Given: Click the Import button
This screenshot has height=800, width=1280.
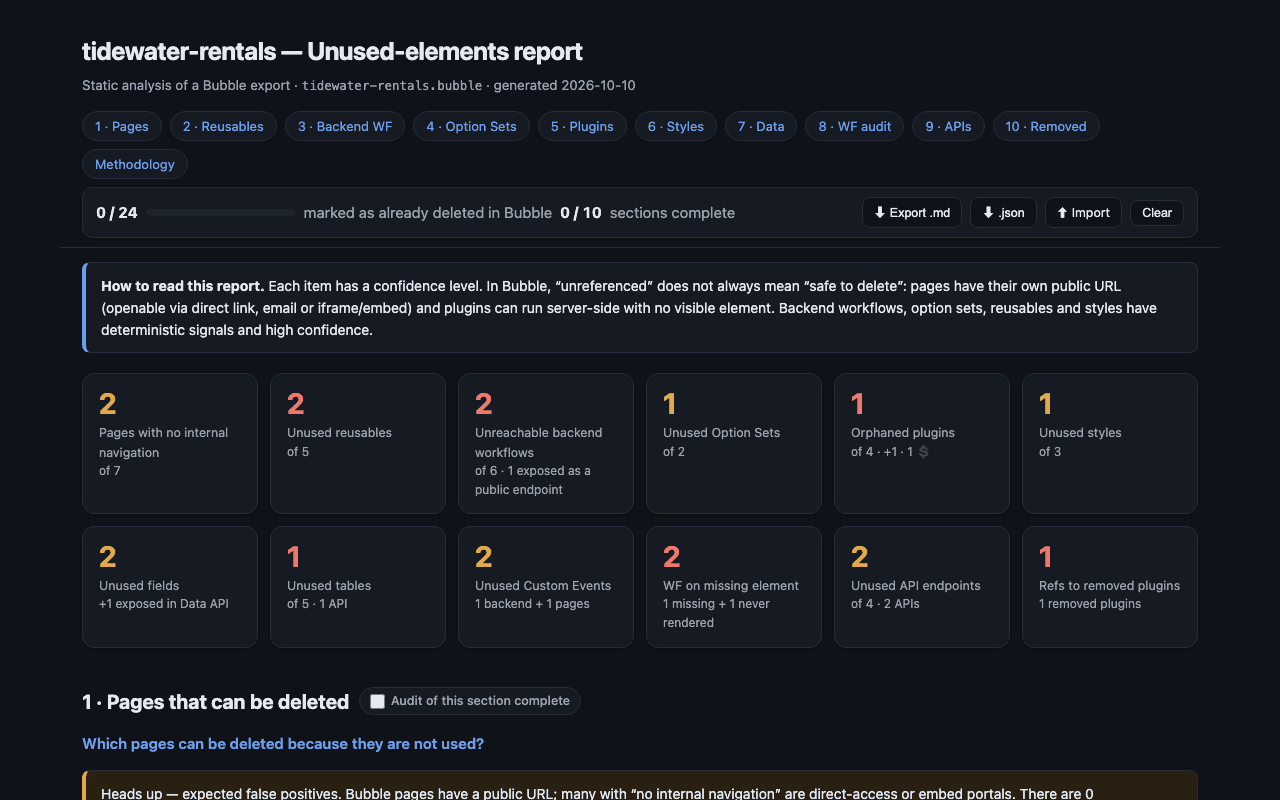Looking at the screenshot, I should click(x=1083, y=212).
